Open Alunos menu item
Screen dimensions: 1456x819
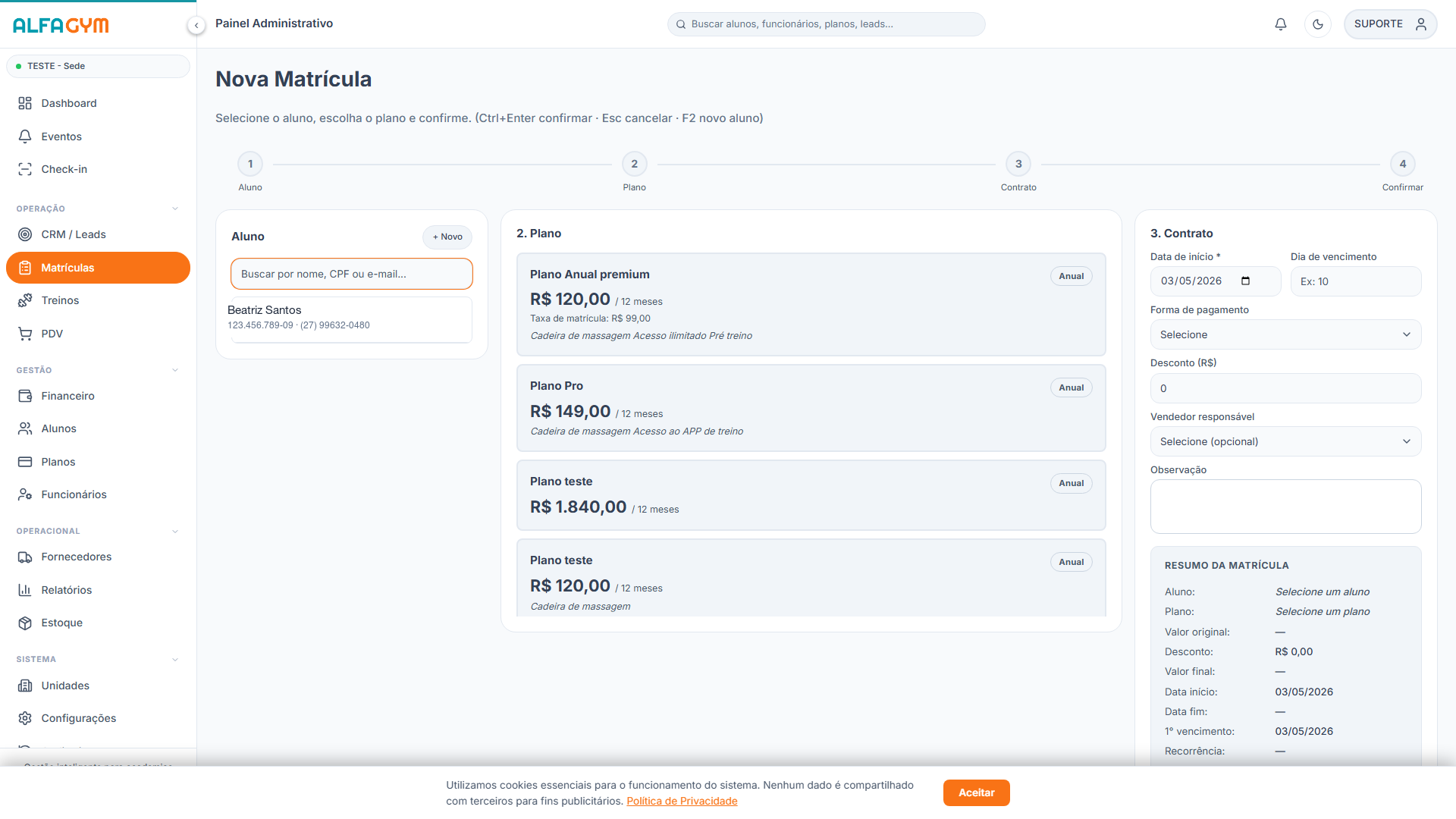tap(98, 428)
